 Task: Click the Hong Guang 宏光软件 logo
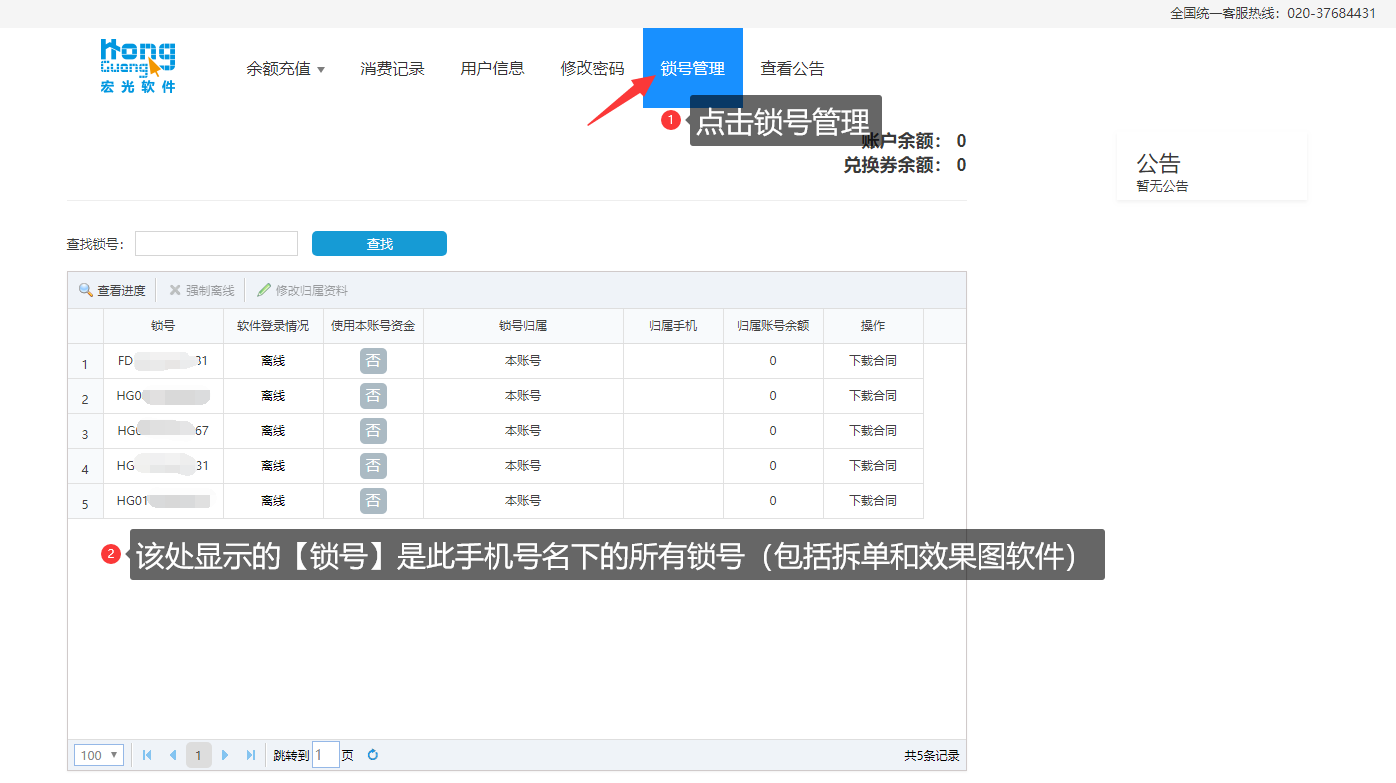pos(138,66)
